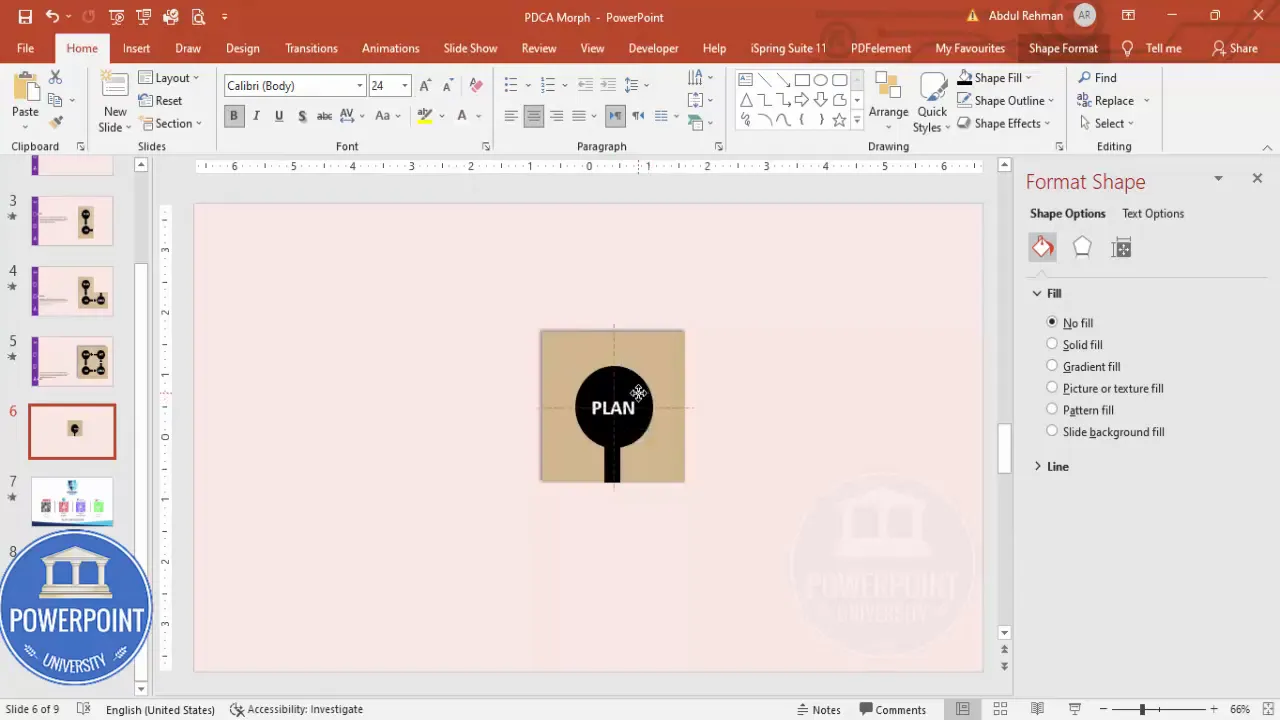Image resolution: width=1280 pixels, height=720 pixels.
Task: Decrease the font size
Action: 447,86
